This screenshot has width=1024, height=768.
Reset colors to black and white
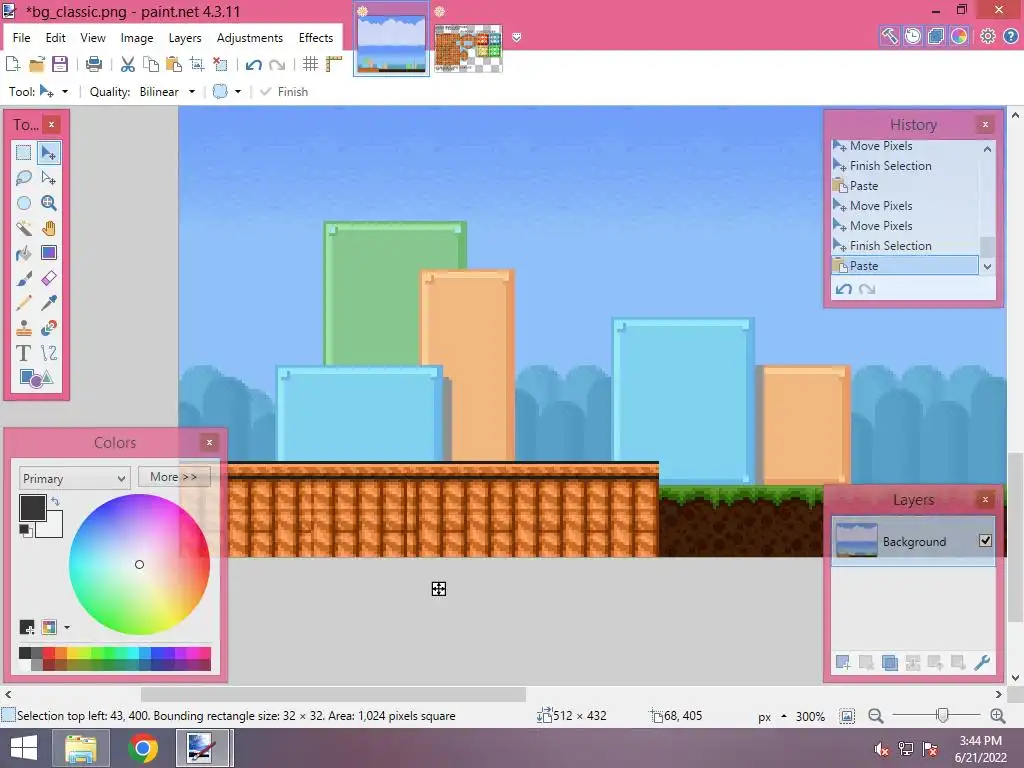point(25,530)
